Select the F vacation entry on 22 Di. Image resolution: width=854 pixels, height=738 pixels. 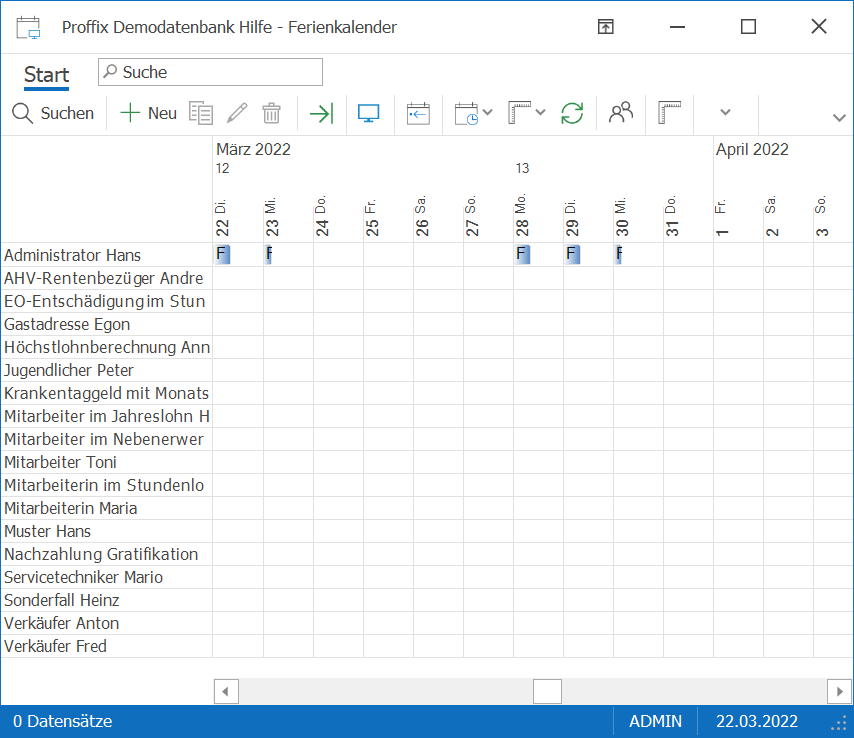(x=222, y=254)
